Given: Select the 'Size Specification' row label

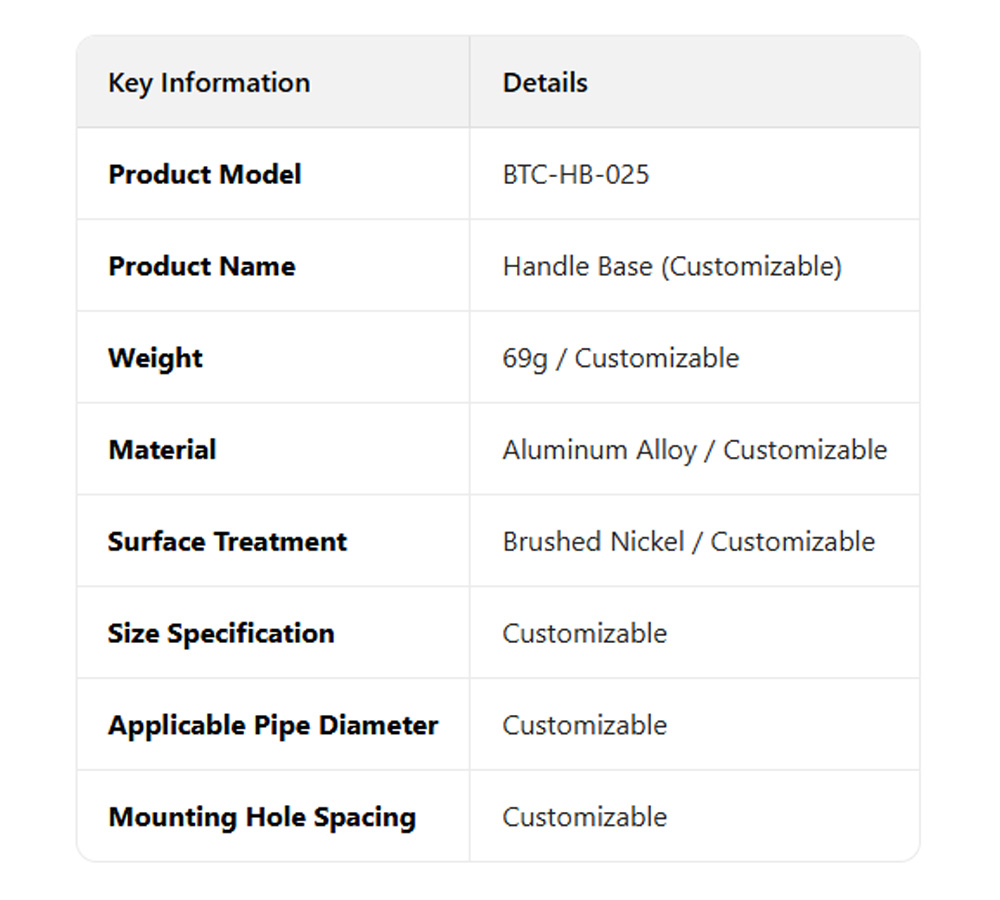Looking at the screenshot, I should pyautogui.click(x=221, y=634).
